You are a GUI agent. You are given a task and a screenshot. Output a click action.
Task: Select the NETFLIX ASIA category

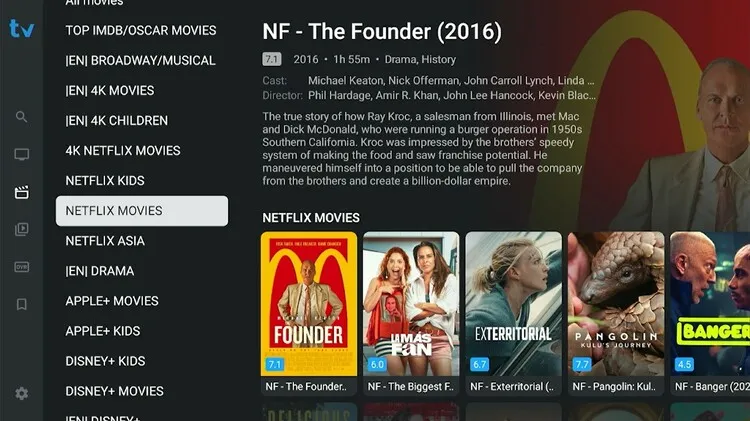point(105,241)
